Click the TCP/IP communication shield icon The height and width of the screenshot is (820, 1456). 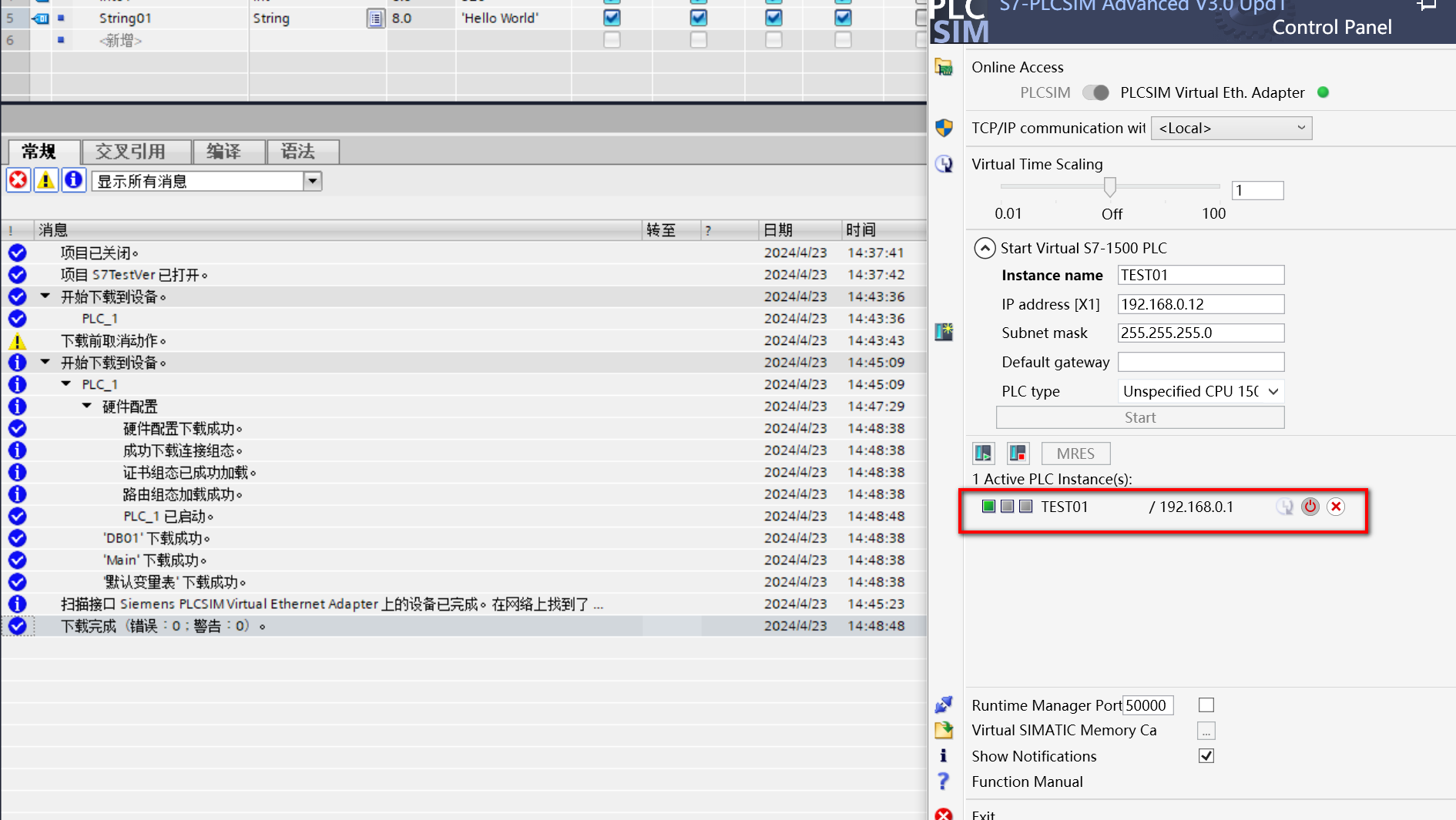(x=944, y=128)
